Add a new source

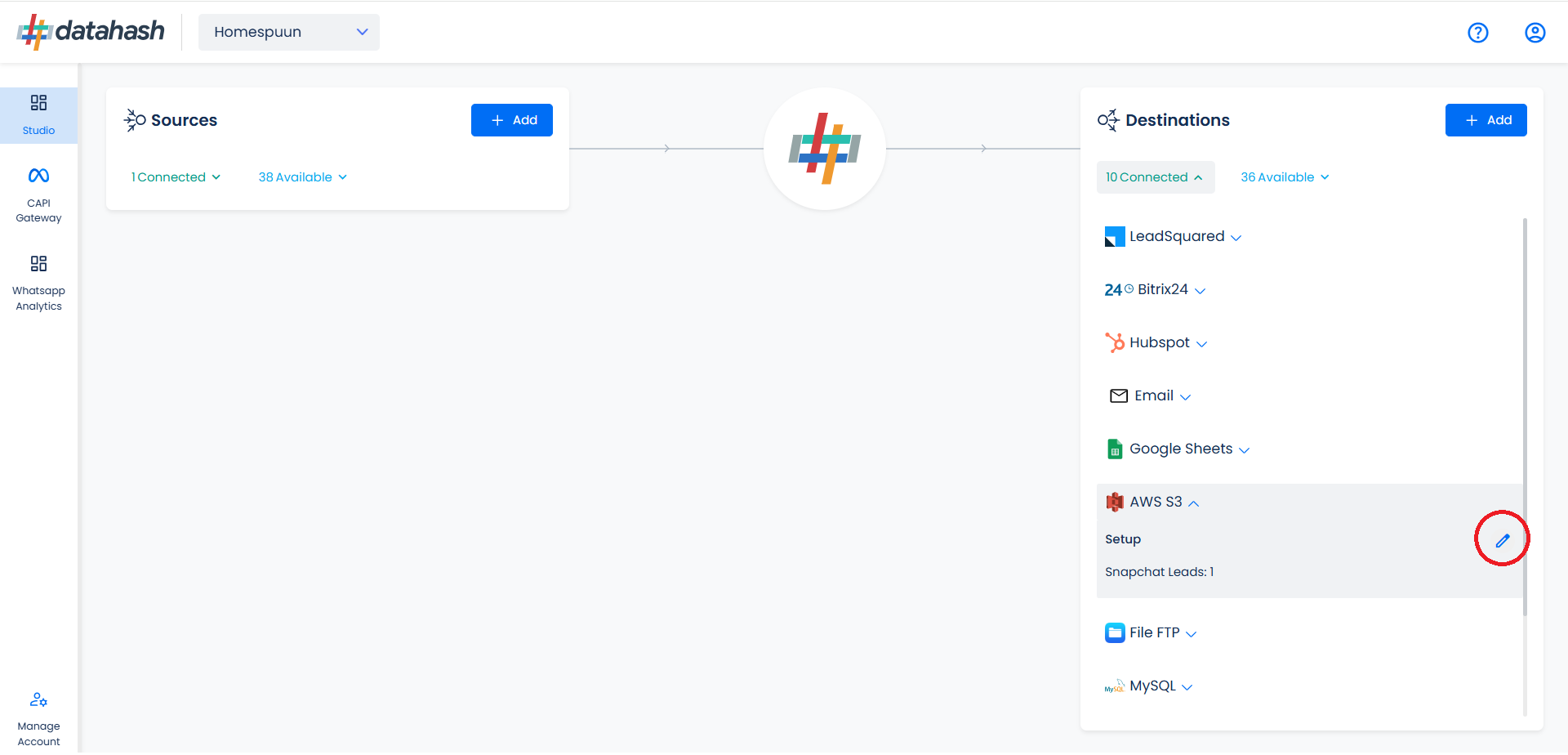point(512,120)
